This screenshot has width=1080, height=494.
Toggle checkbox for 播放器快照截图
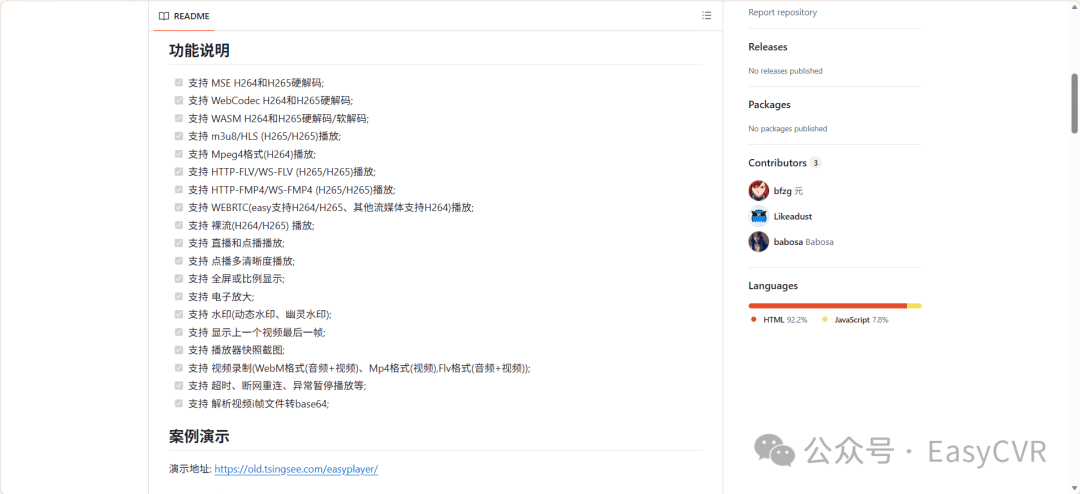178,350
